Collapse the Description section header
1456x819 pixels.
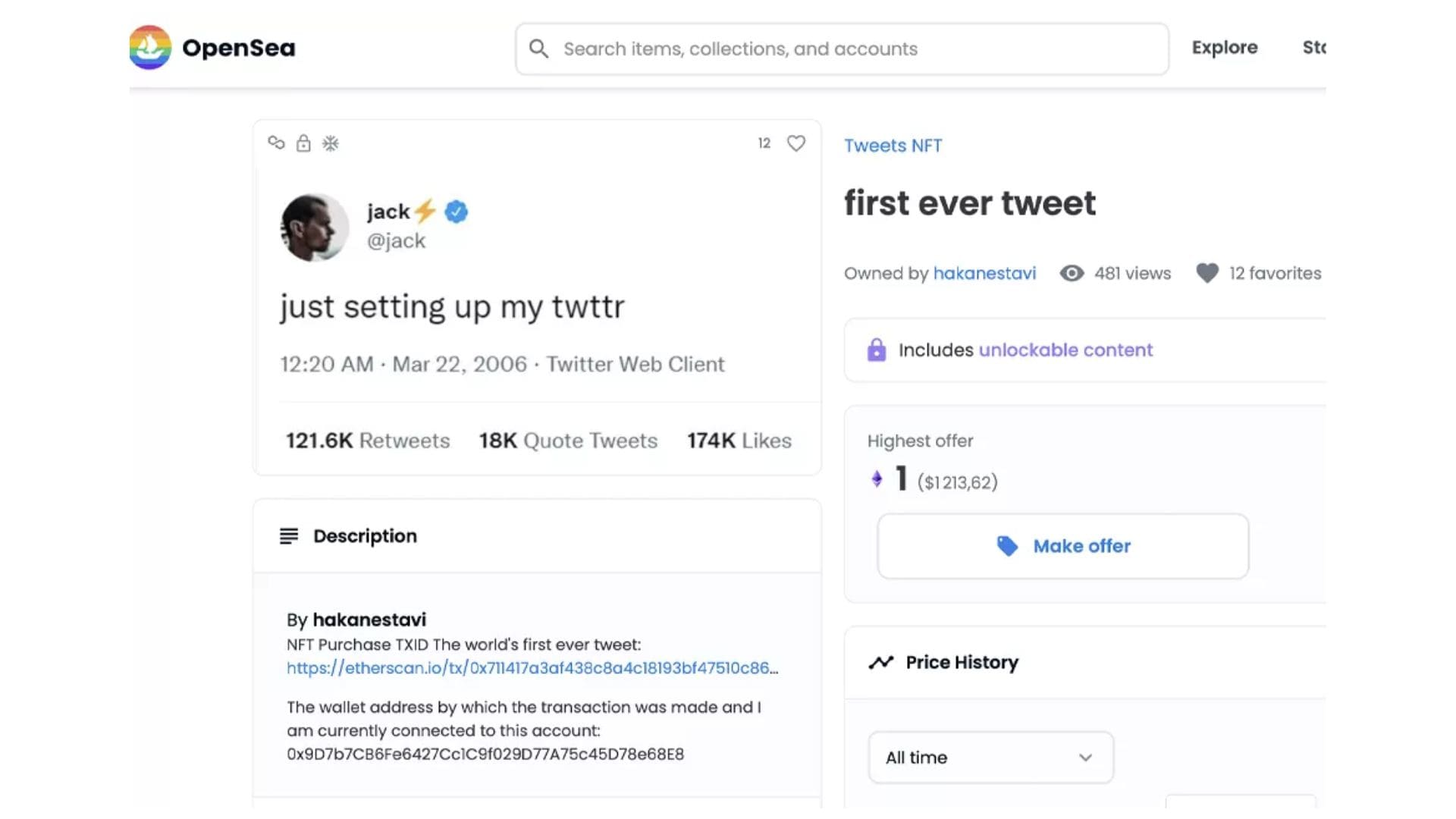tap(537, 535)
